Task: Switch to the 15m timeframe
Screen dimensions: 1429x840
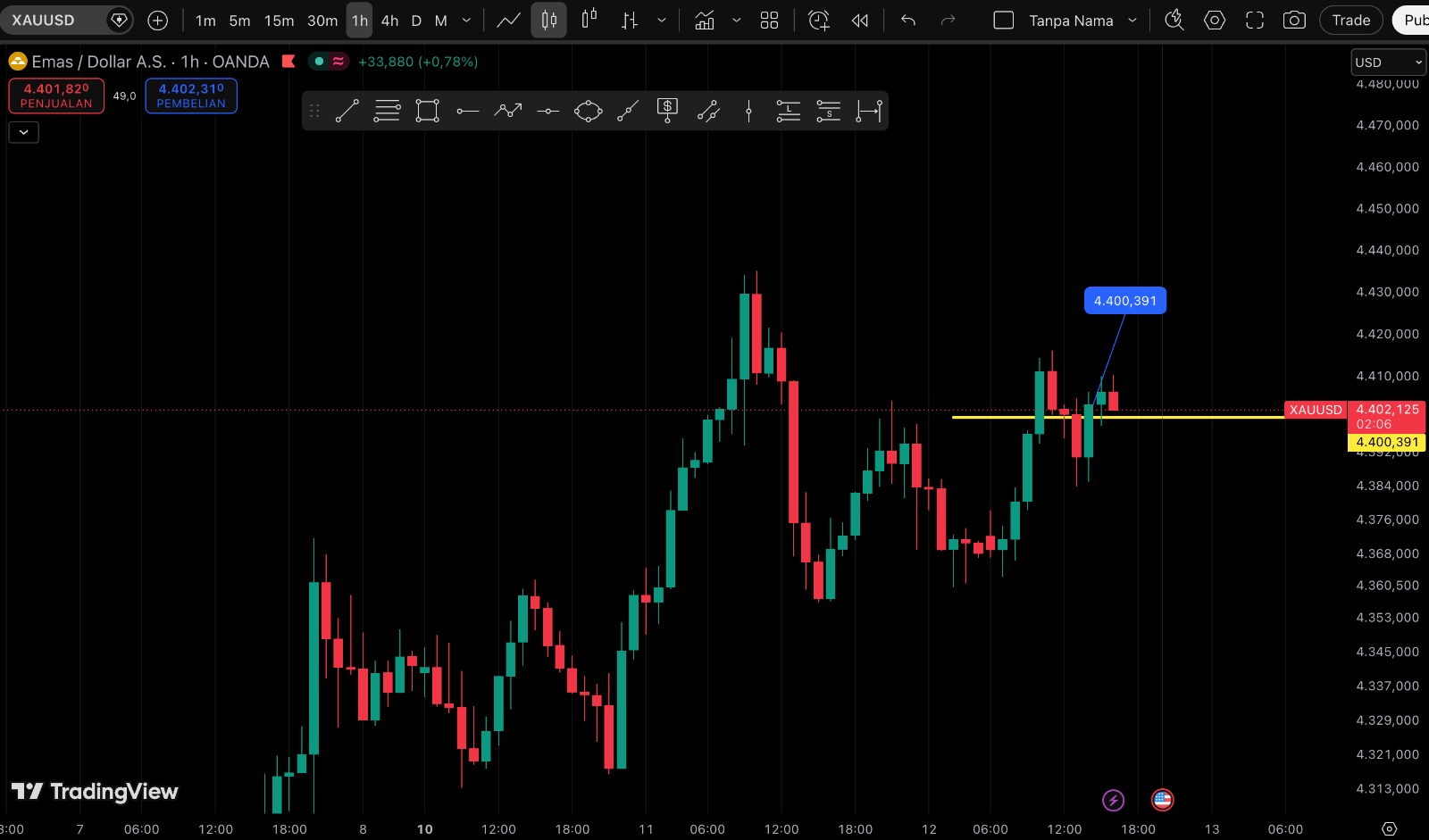Action: click(280, 21)
